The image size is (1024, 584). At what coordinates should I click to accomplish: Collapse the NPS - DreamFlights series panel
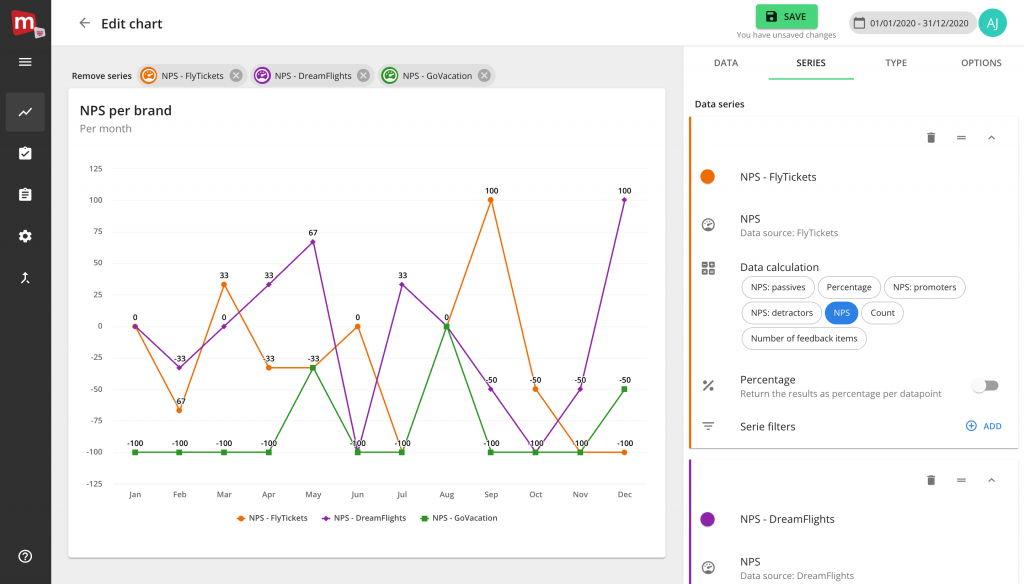991,480
